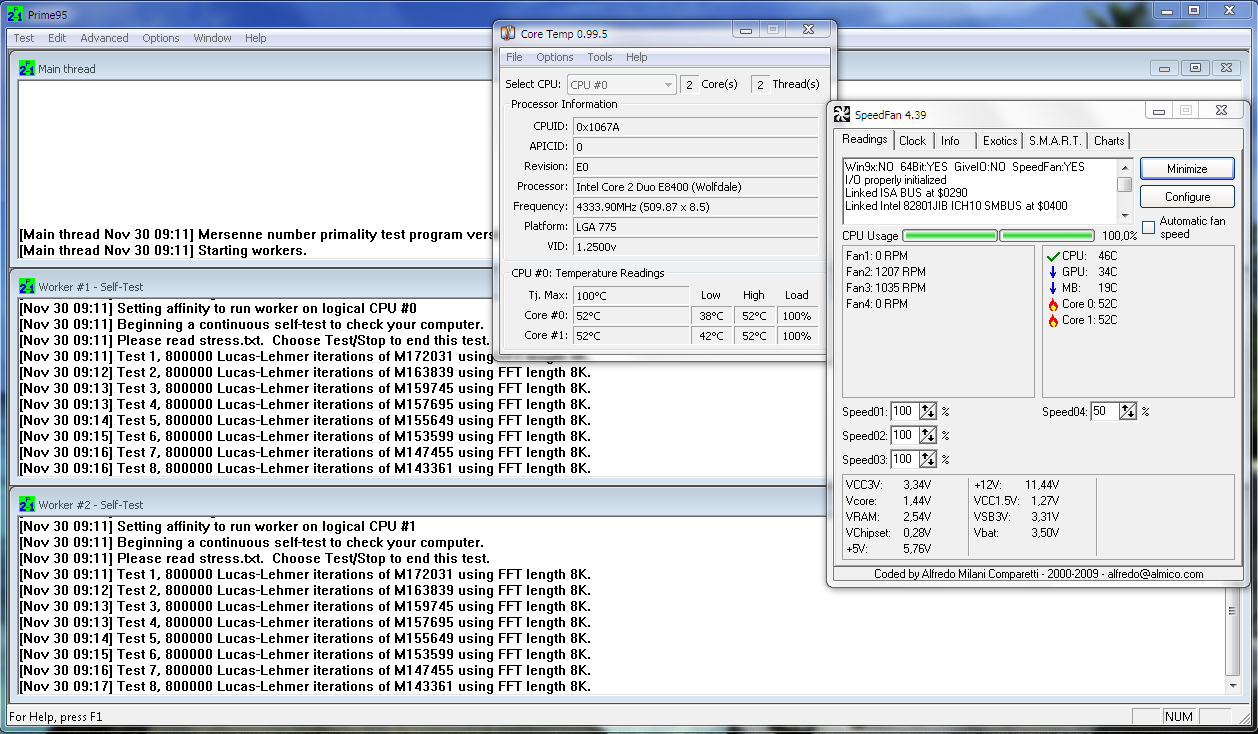
Task: Click the Speed02 percentage input field
Action: point(904,435)
